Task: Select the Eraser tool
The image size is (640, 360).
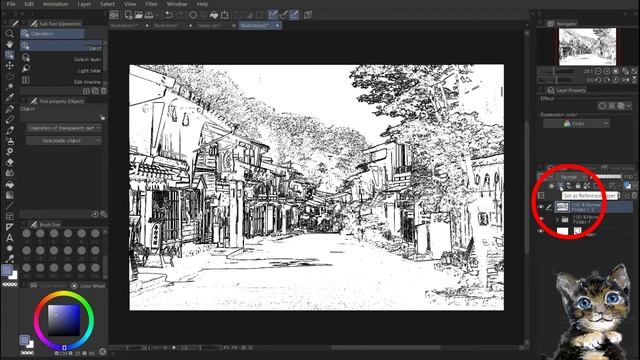Action: tap(9, 162)
